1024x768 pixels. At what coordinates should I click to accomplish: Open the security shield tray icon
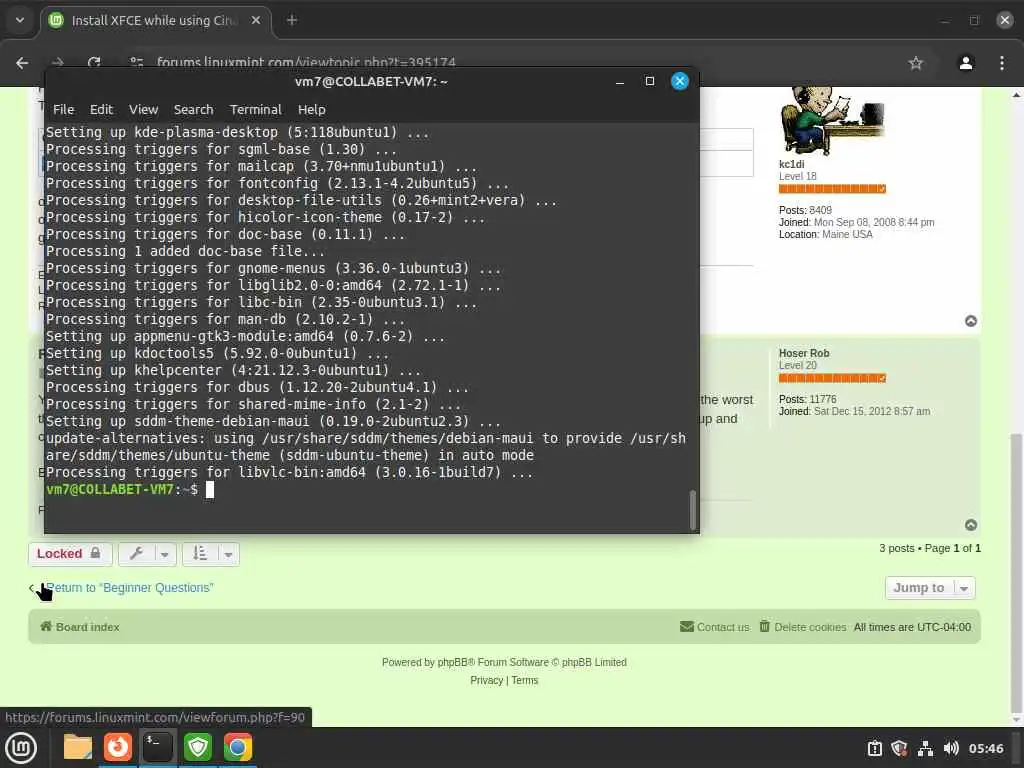pos(899,748)
